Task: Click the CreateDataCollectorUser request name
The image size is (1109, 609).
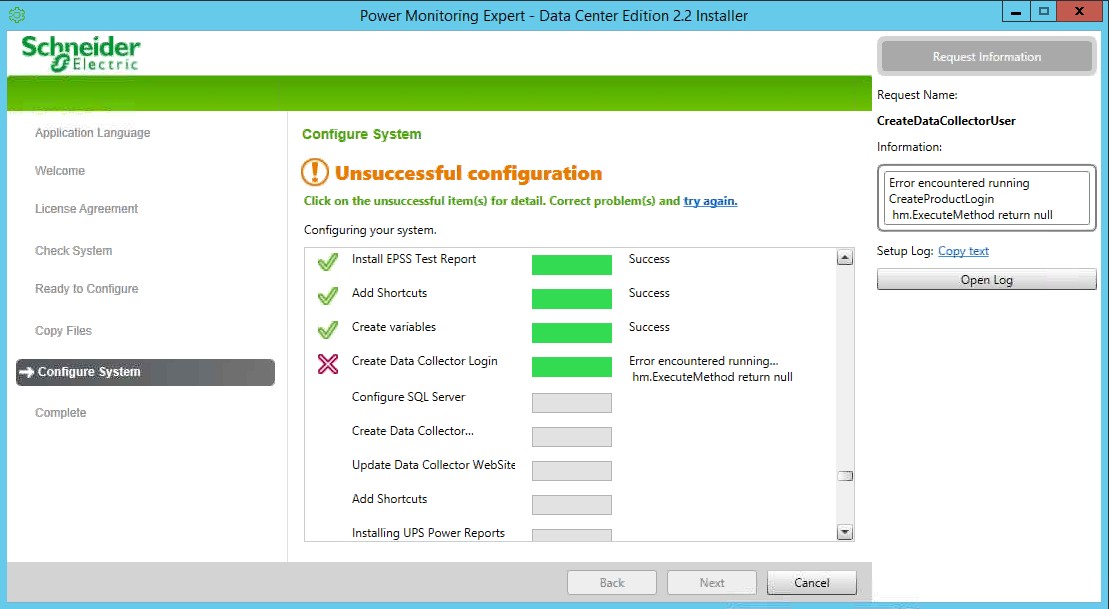Action: pos(946,121)
